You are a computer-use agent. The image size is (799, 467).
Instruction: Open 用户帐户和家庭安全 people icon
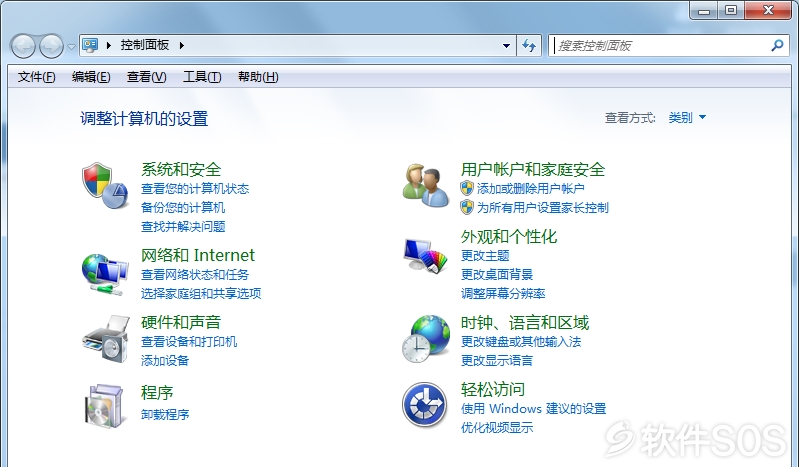click(x=425, y=185)
